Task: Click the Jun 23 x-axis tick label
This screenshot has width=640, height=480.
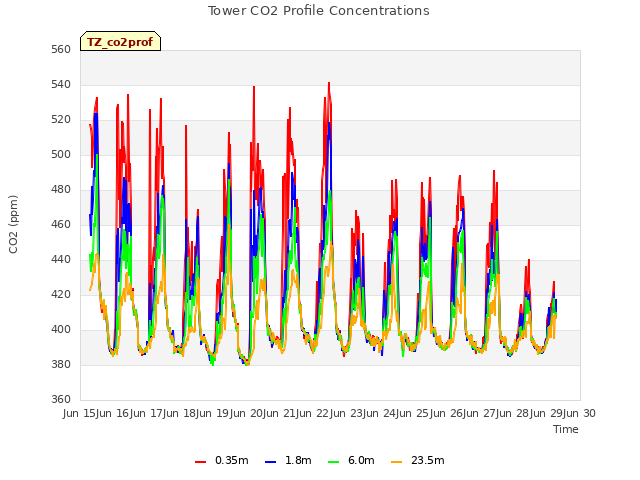Action: (347, 413)
